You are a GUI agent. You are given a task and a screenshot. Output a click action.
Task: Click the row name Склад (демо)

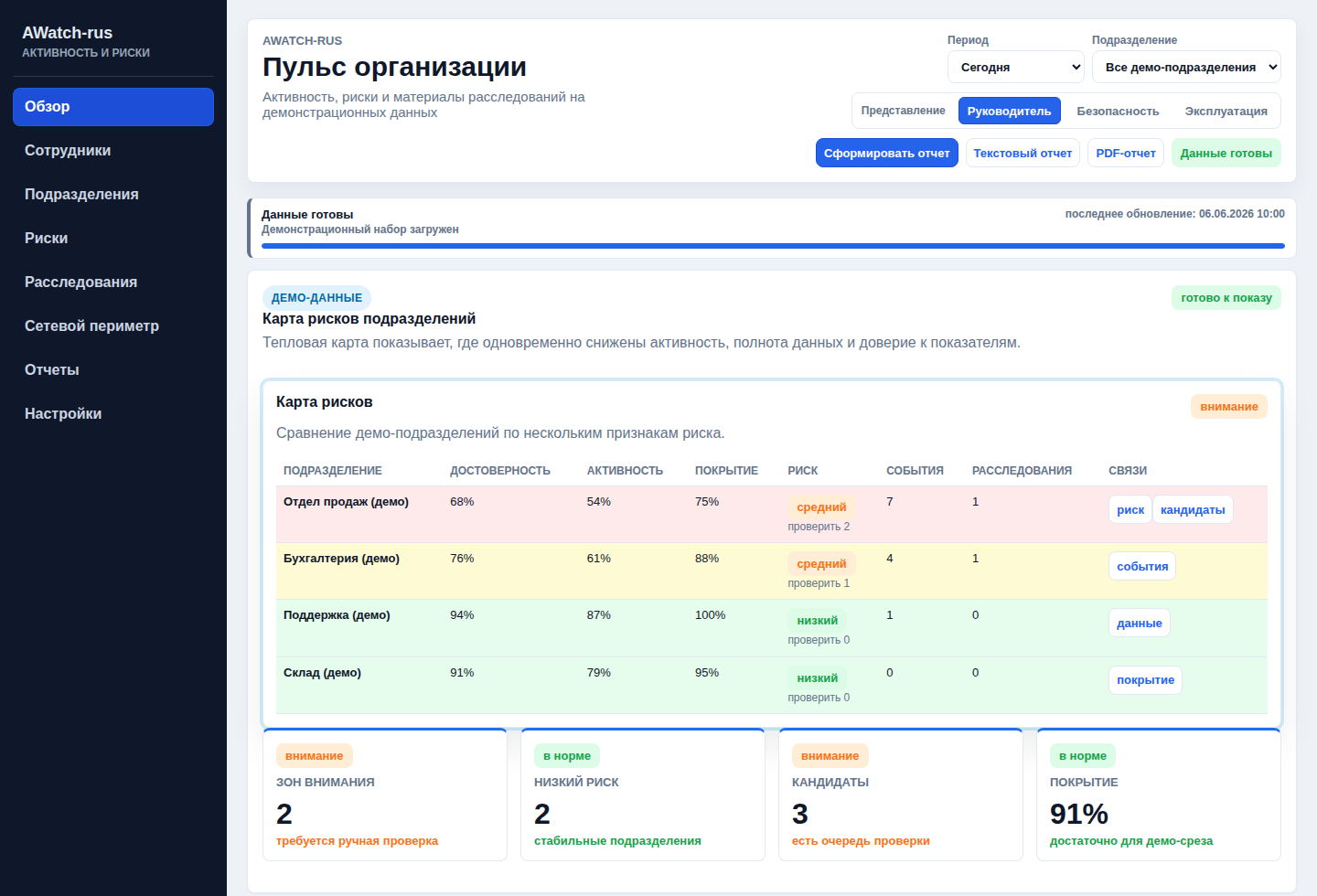tap(322, 672)
